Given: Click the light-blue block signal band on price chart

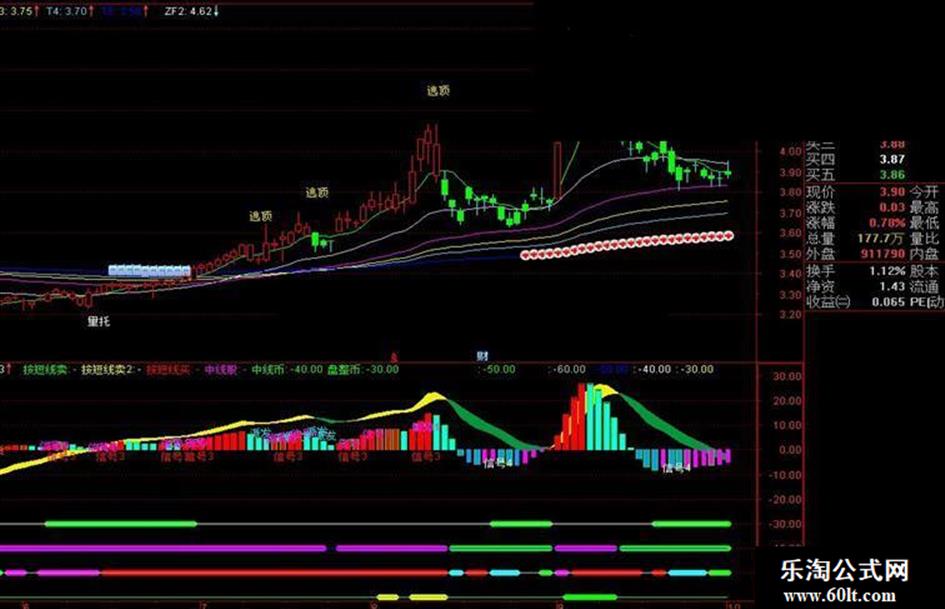Looking at the screenshot, I should click(149, 270).
